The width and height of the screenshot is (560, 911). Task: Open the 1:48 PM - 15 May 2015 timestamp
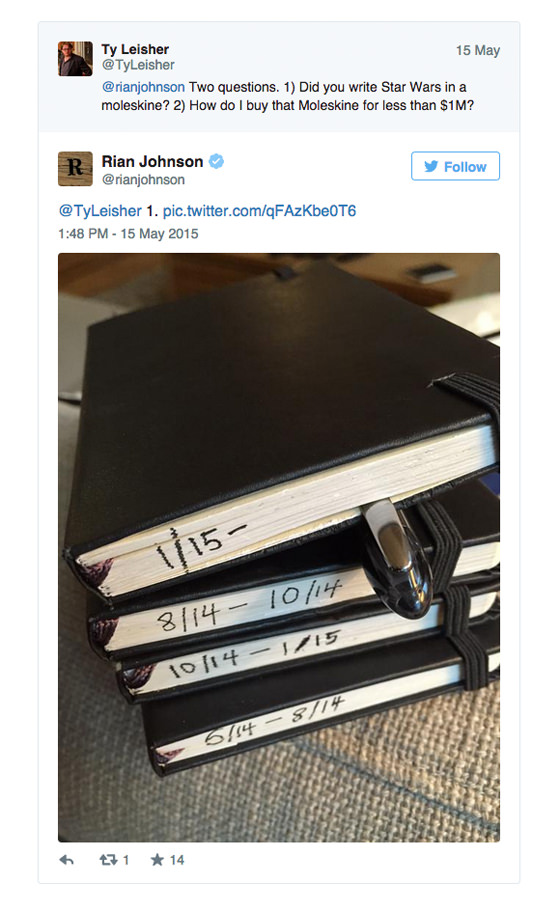click(x=128, y=234)
